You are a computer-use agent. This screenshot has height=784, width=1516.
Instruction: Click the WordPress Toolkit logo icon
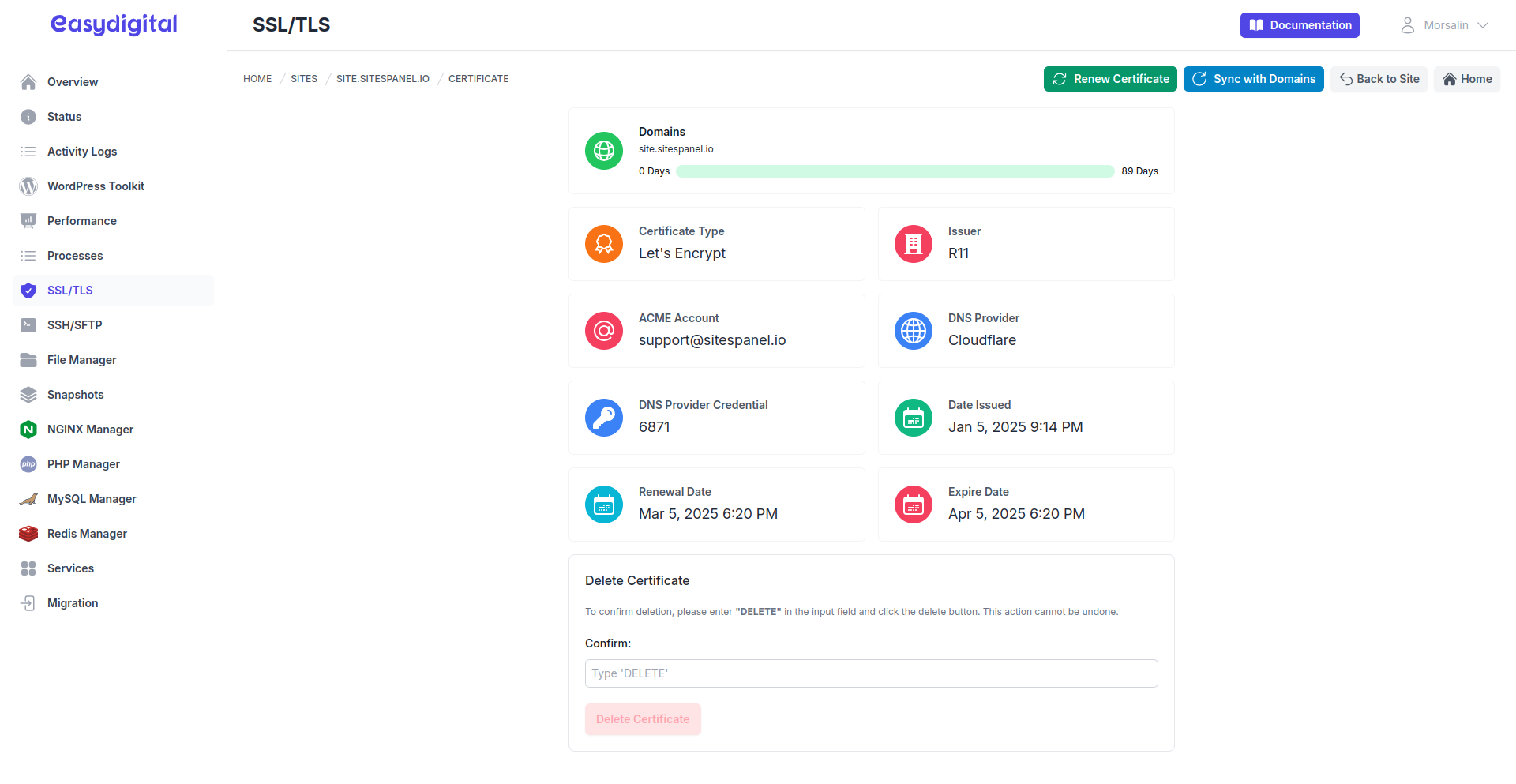click(28, 186)
